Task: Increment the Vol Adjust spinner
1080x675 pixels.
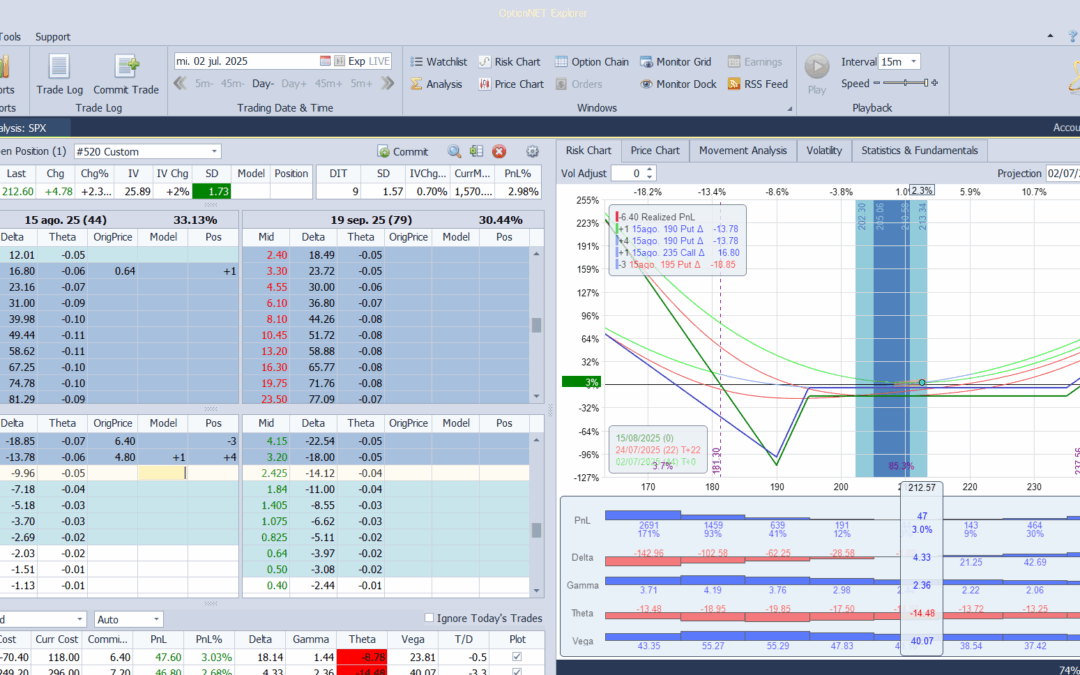Action: tap(650, 169)
